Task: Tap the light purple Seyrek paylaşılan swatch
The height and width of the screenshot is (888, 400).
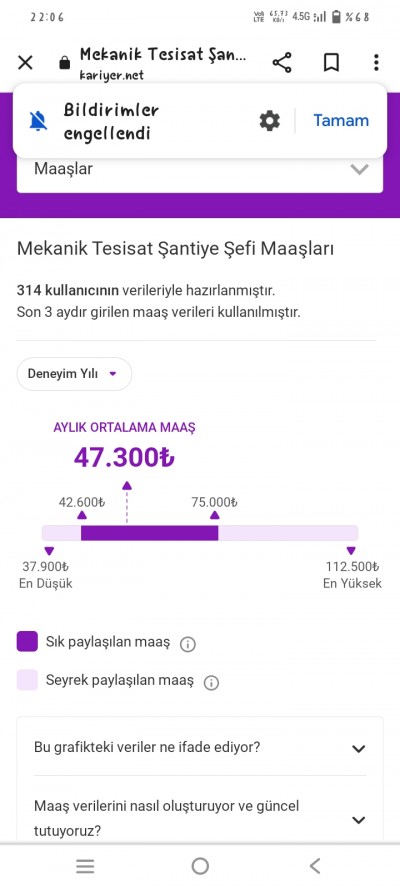Action: coord(27,680)
